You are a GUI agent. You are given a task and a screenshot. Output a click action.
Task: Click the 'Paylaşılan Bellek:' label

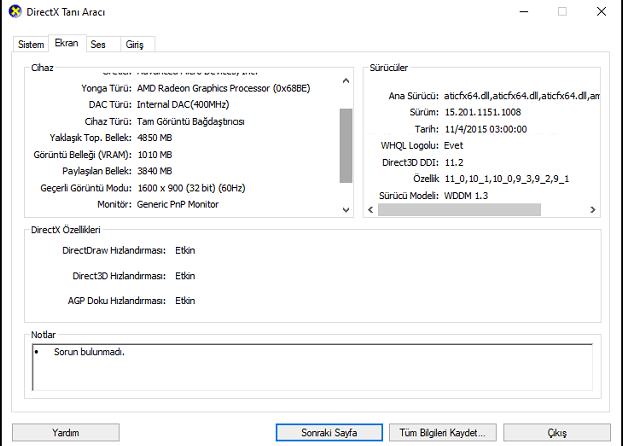point(97,171)
